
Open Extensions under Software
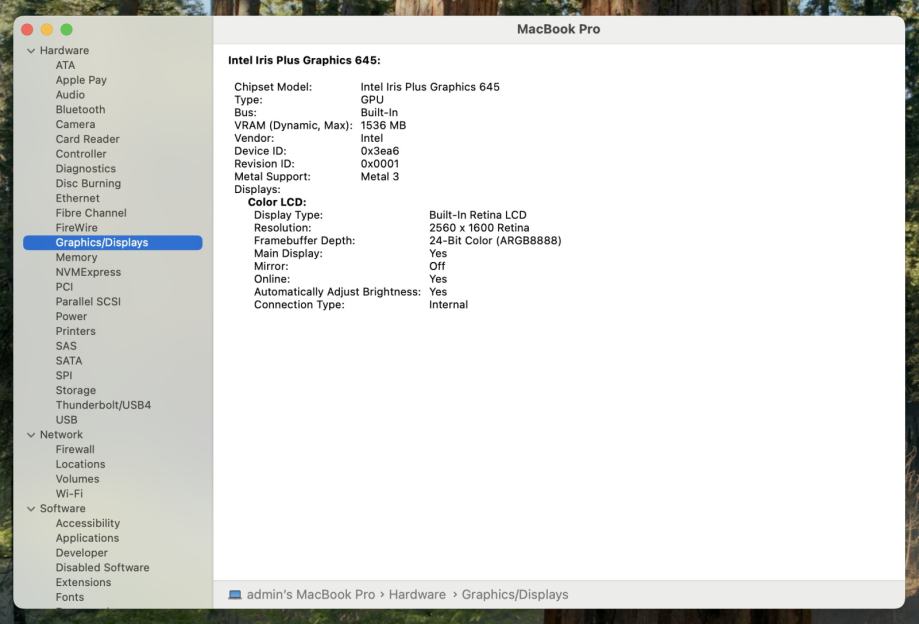pos(83,582)
